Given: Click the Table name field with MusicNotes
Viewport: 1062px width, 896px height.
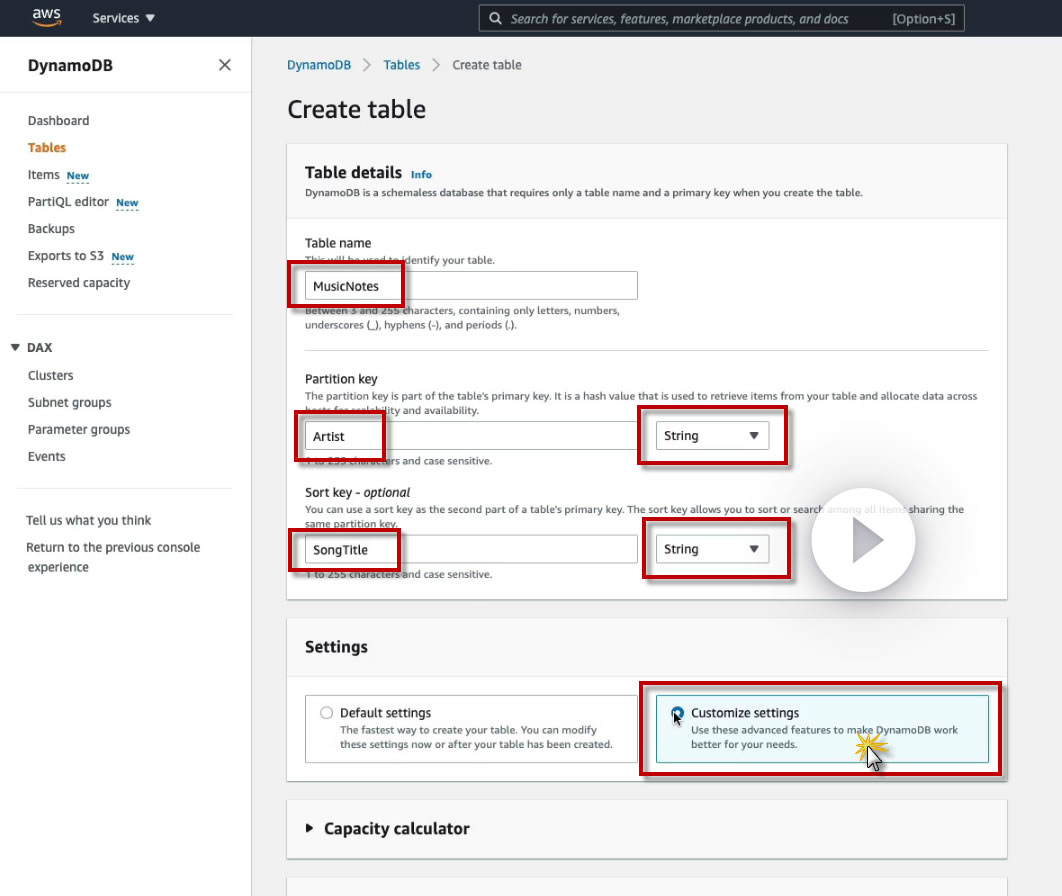Looking at the screenshot, I should (471, 286).
